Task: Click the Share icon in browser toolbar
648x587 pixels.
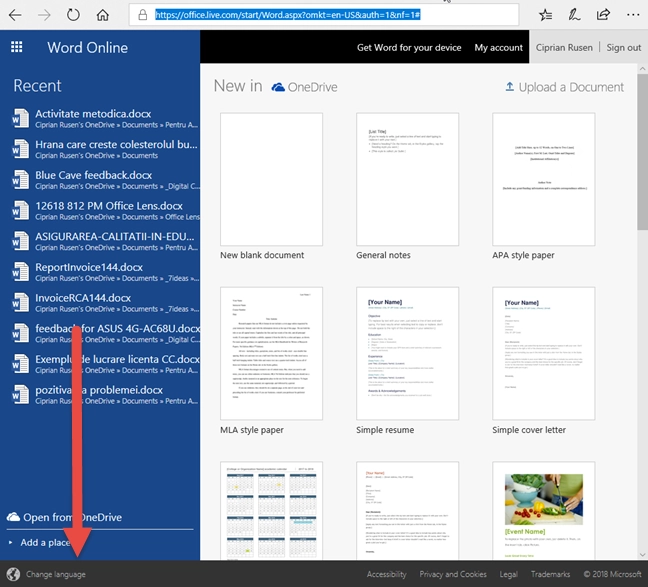Action: pos(603,15)
